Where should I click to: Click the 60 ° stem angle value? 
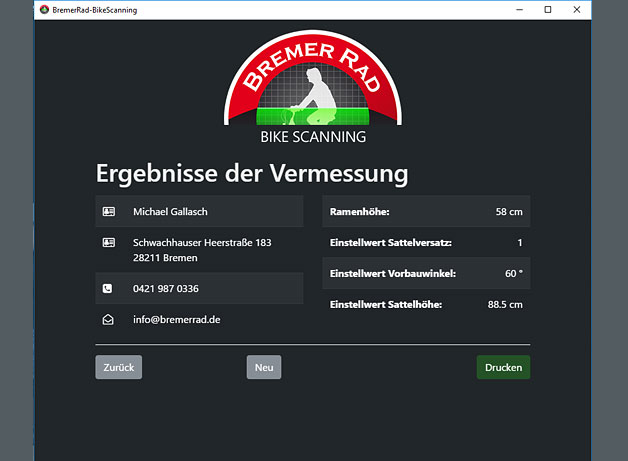pyautogui.click(x=514, y=274)
